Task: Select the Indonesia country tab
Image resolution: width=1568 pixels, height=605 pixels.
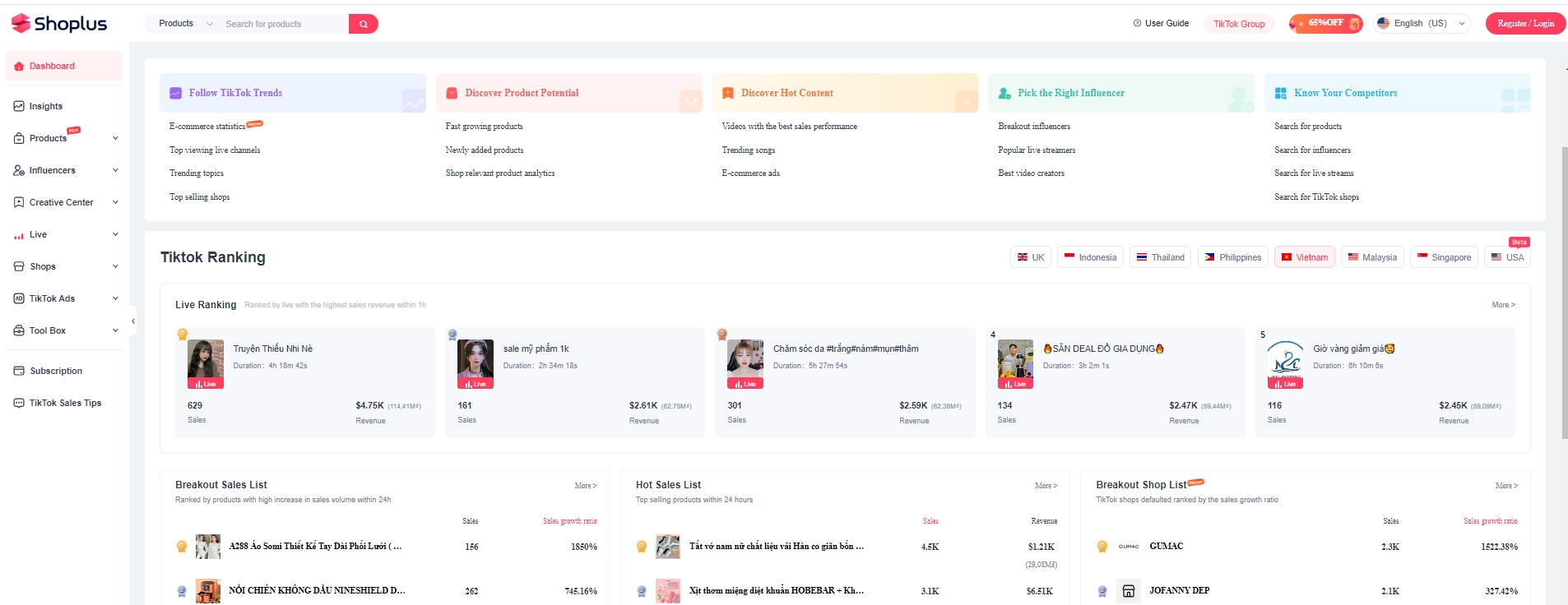Action: pos(1090,257)
